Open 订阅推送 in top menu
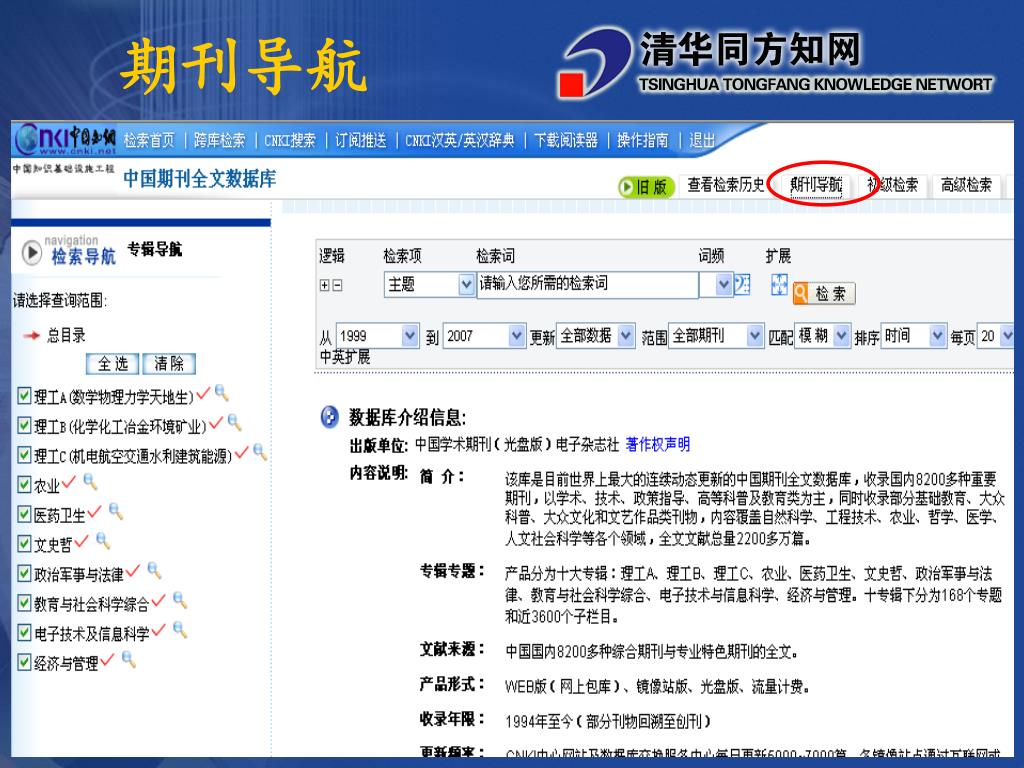 (x=361, y=140)
